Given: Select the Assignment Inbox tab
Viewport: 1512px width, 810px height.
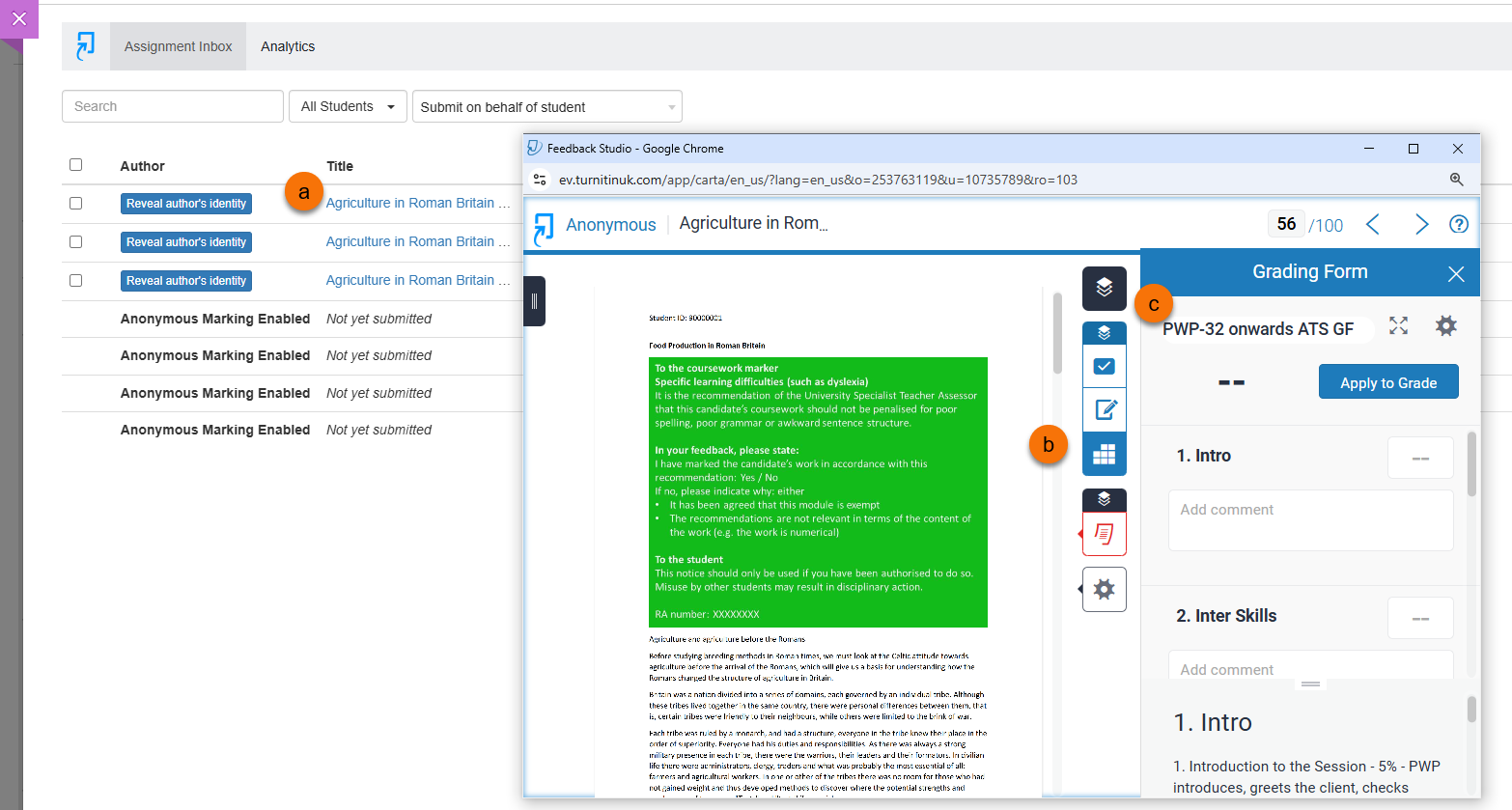Looking at the screenshot, I should point(178,46).
